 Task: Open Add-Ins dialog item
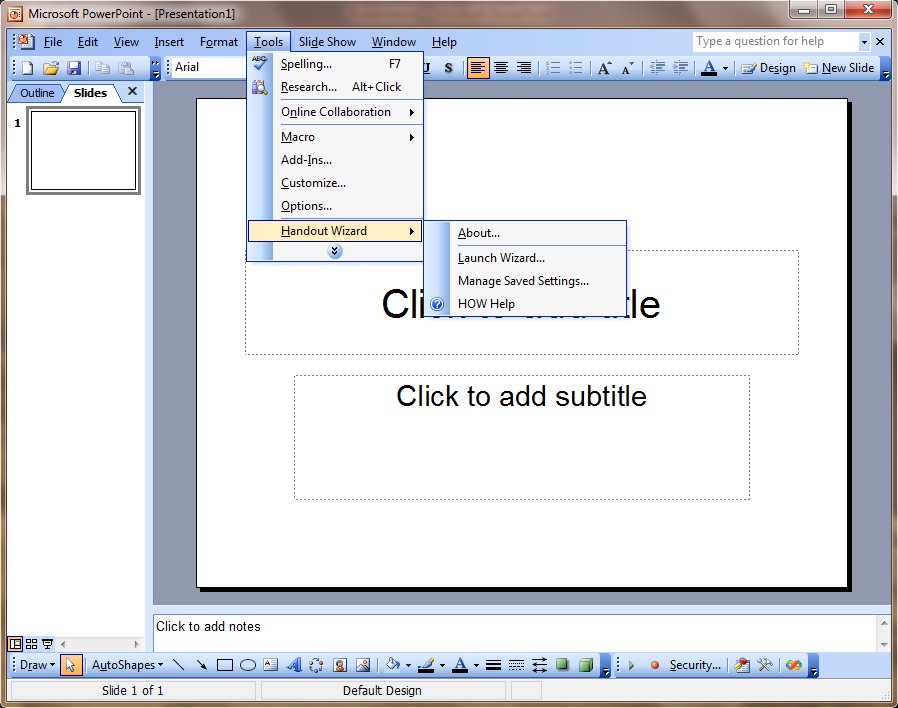(336, 160)
